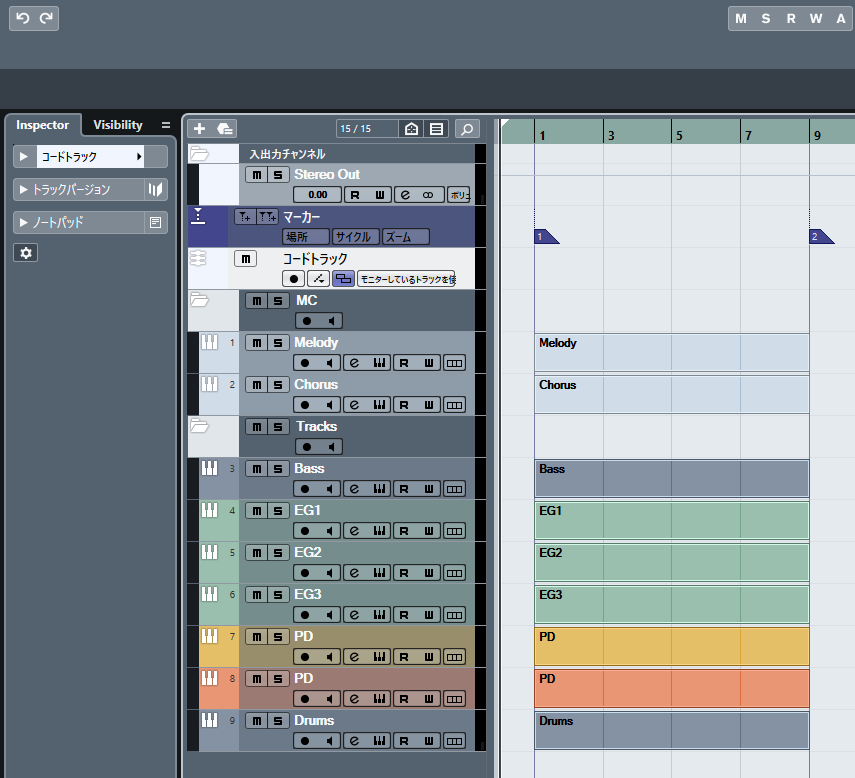
Task: Click the Add Cycle Marker icon
Action: (x=267, y=216)
